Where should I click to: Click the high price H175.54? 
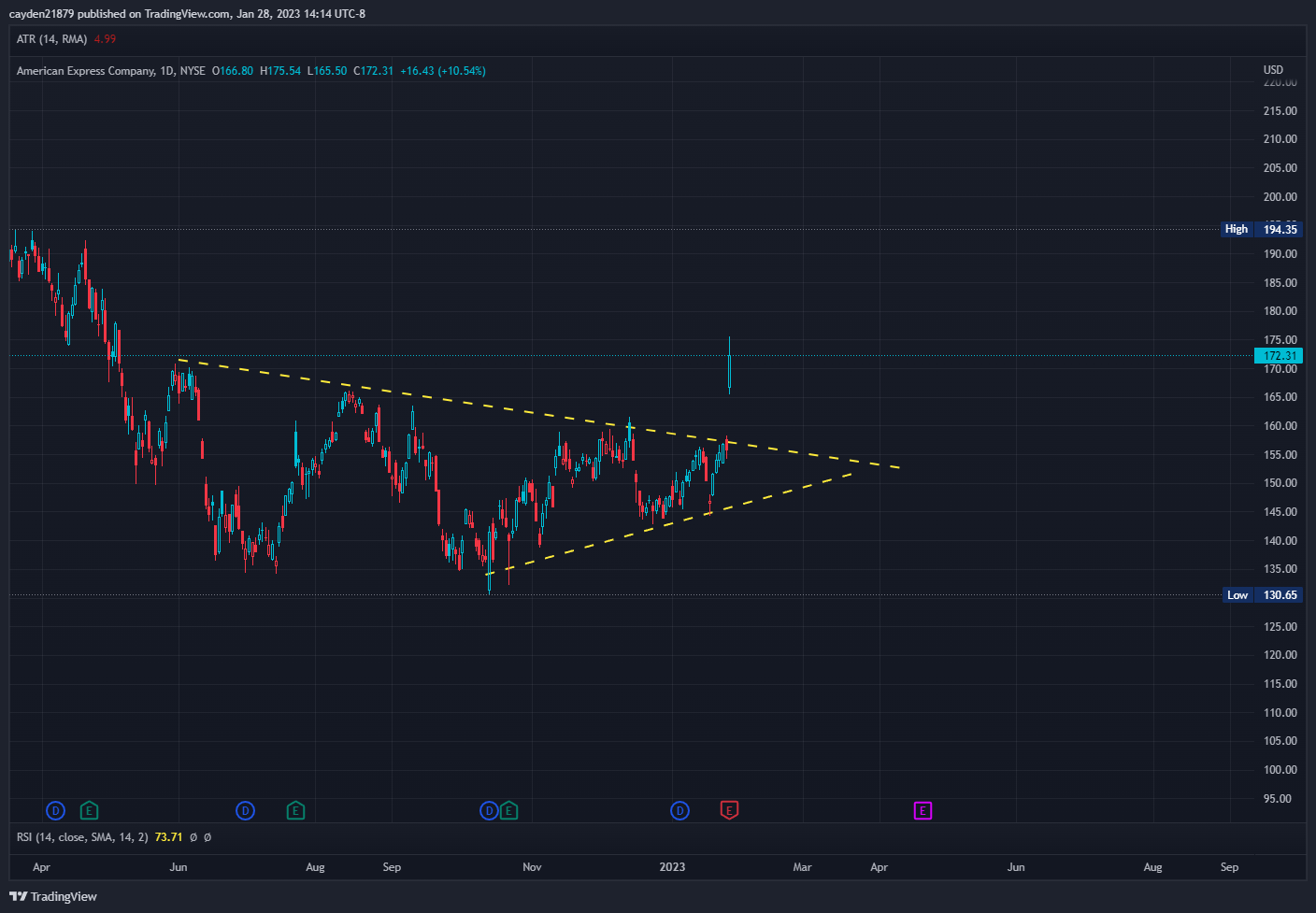pyautogui.click(x=280, y=71)
